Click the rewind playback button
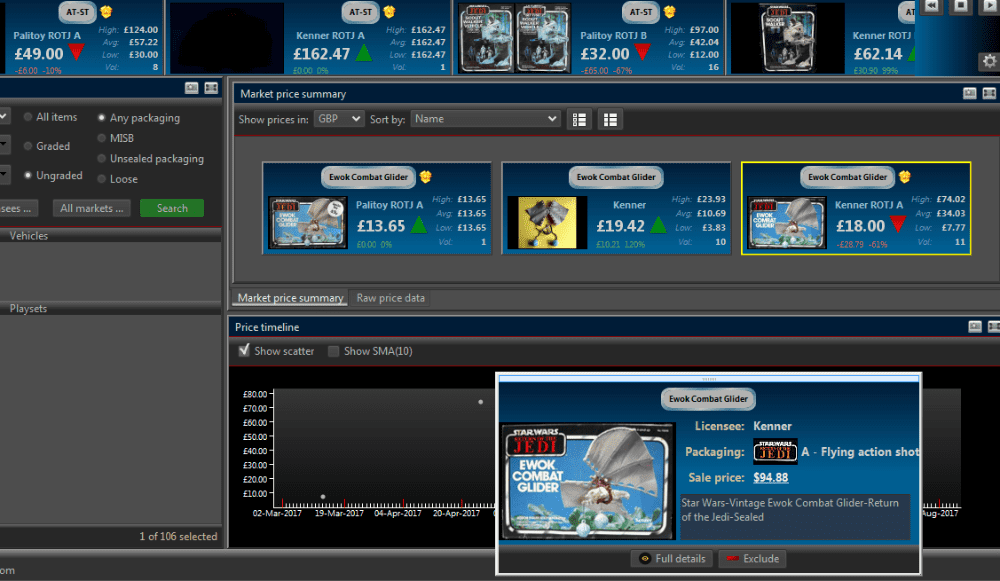This screenshot has width=1000, height=581. 932,6
